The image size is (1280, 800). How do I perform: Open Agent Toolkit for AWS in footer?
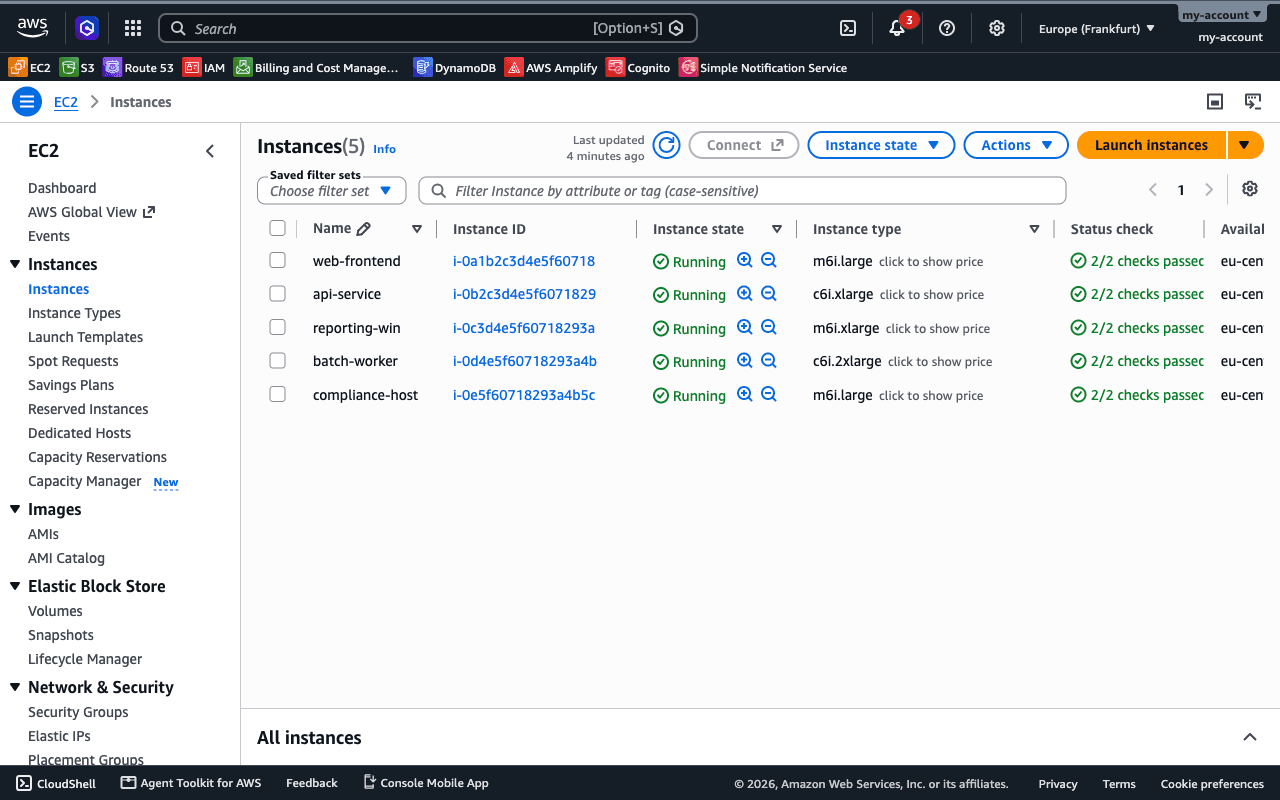(191, 783)
